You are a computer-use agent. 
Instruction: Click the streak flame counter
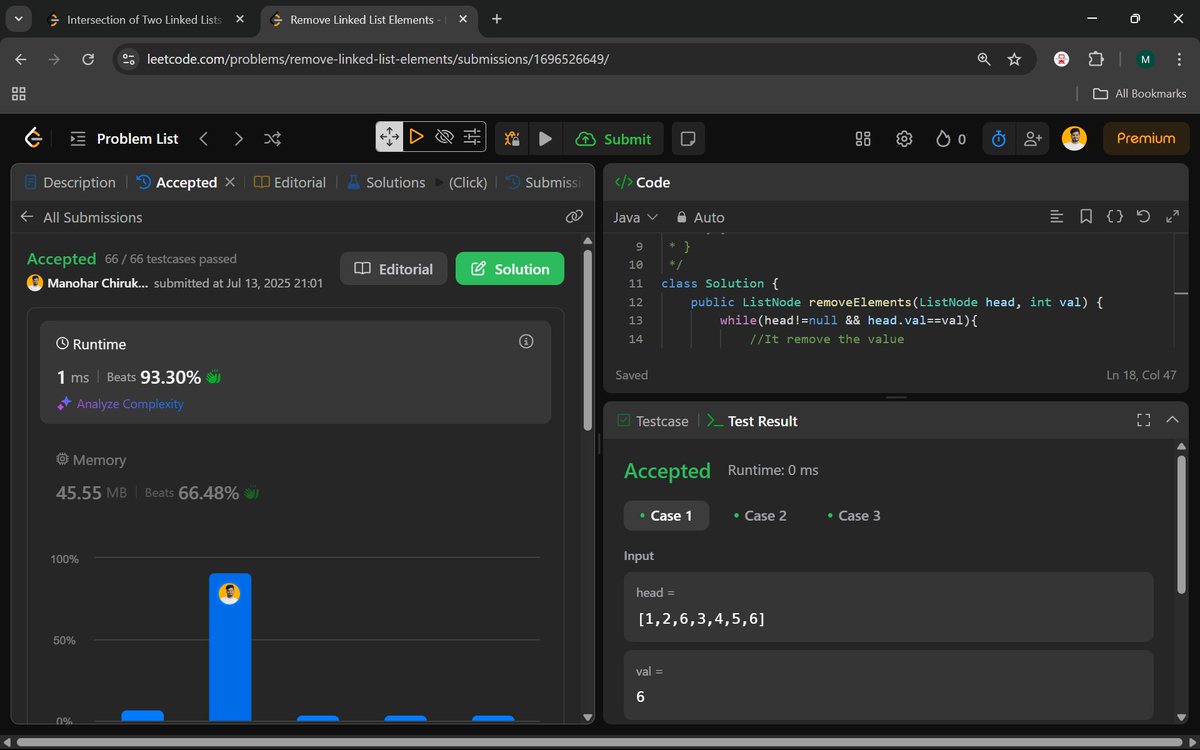pos(951,139)
